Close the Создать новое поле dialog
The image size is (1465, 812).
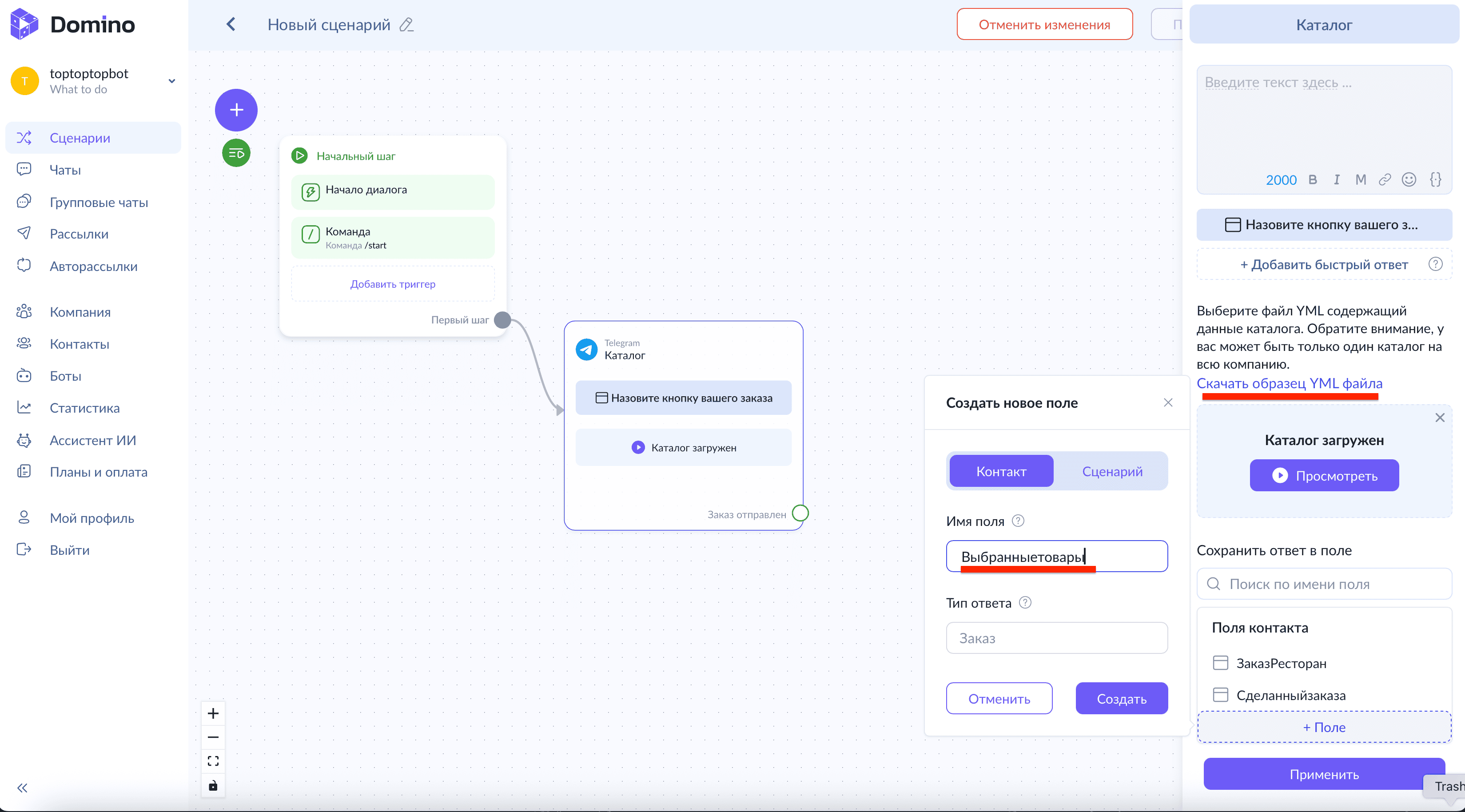(1168, 402)
